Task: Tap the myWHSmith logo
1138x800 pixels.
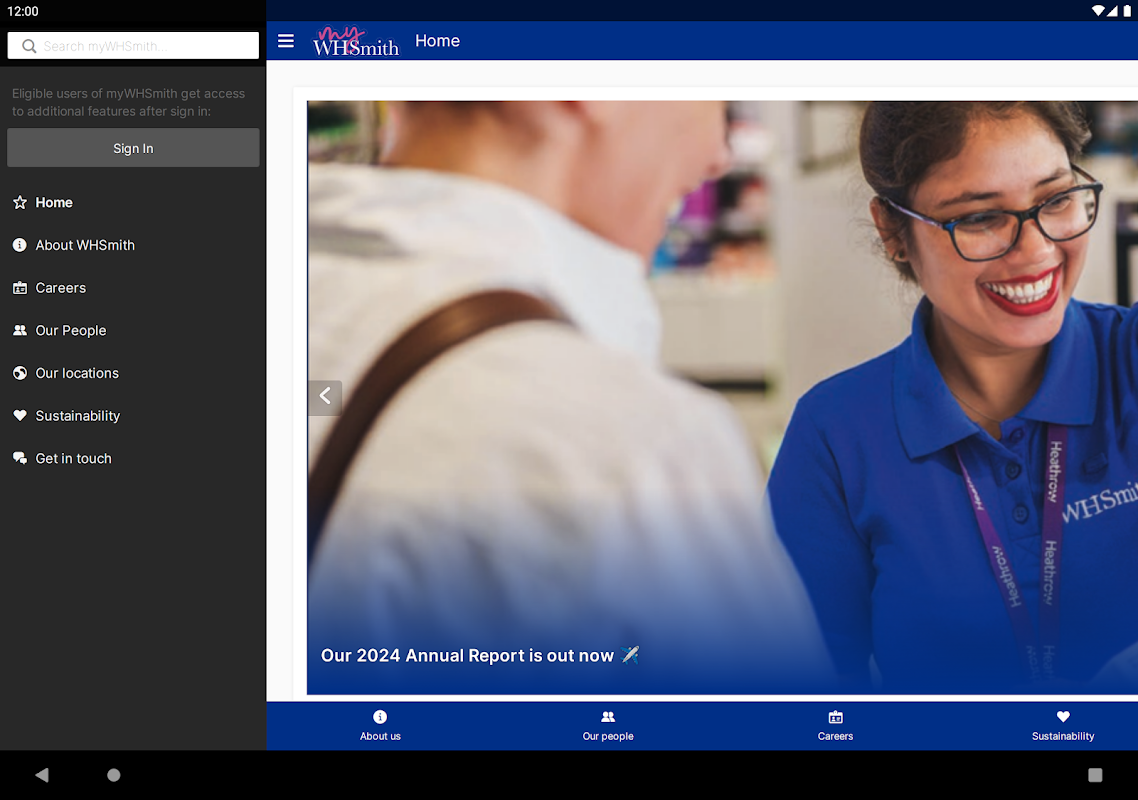Action: tap(356, 41)
